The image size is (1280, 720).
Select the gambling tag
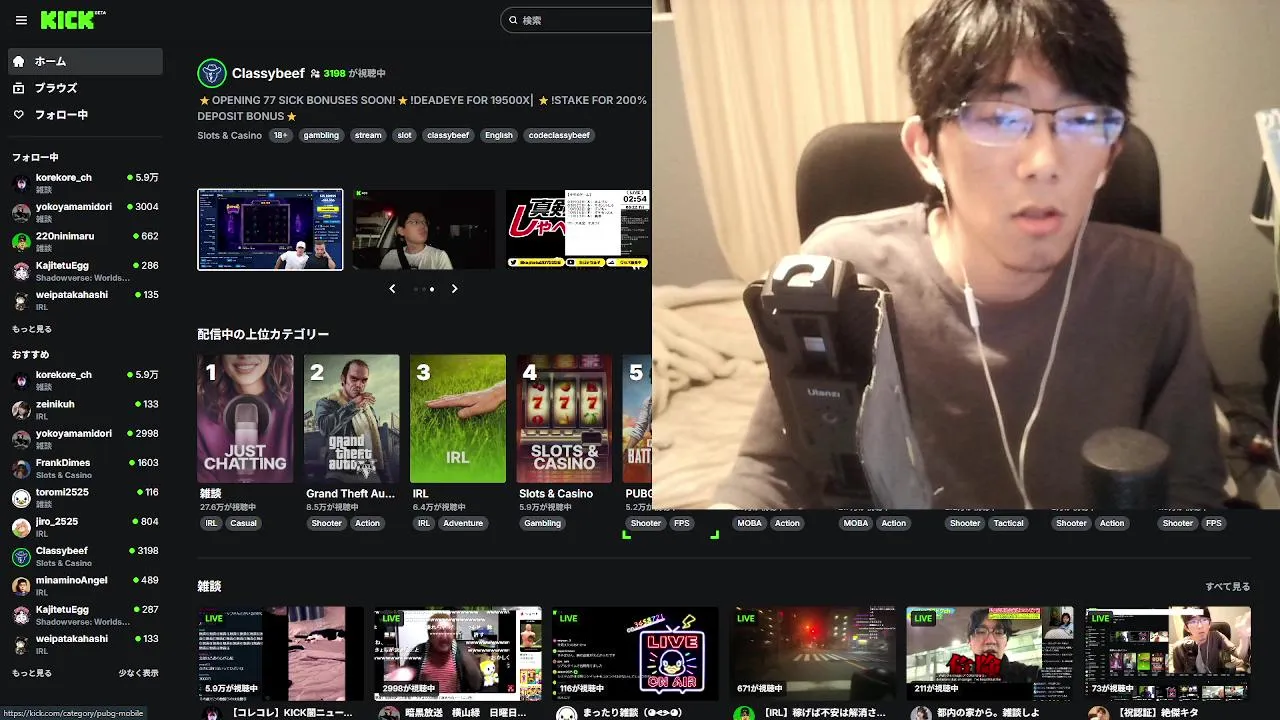[321, 135]
